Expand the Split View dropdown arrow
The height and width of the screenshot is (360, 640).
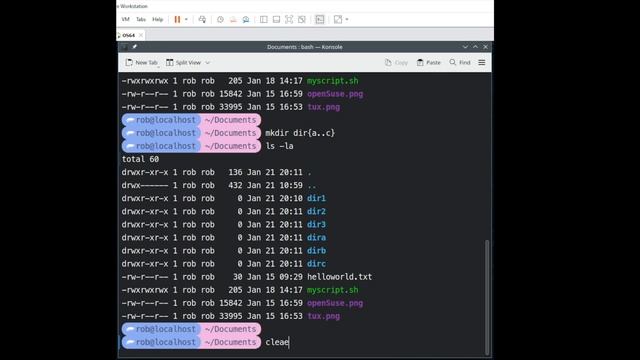point(207,63)
